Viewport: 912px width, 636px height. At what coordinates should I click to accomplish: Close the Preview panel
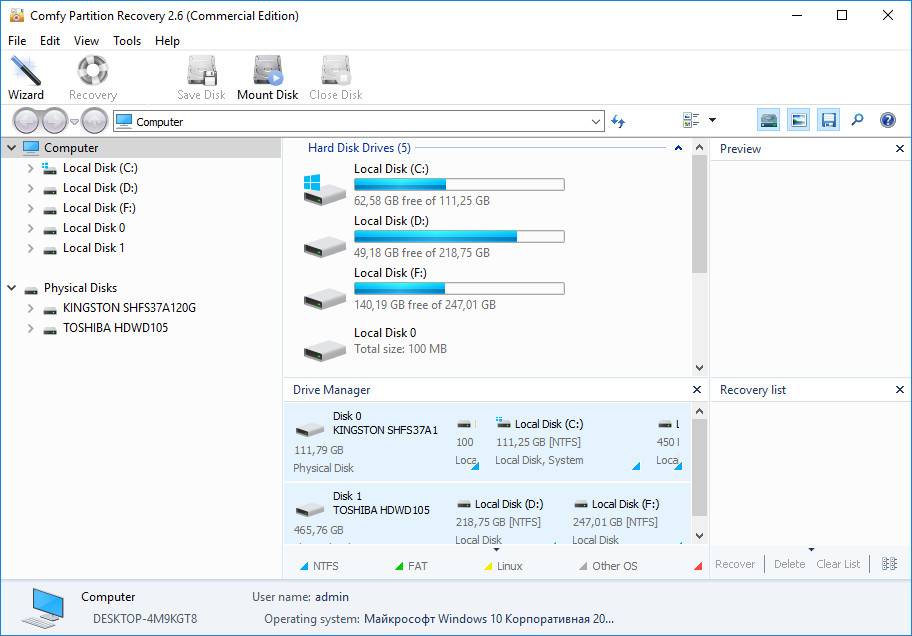click(x=900, y=148)
